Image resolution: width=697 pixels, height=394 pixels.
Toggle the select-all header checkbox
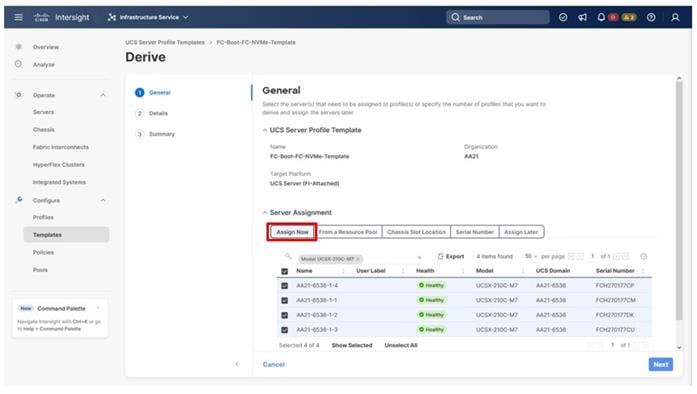point(284,271)
